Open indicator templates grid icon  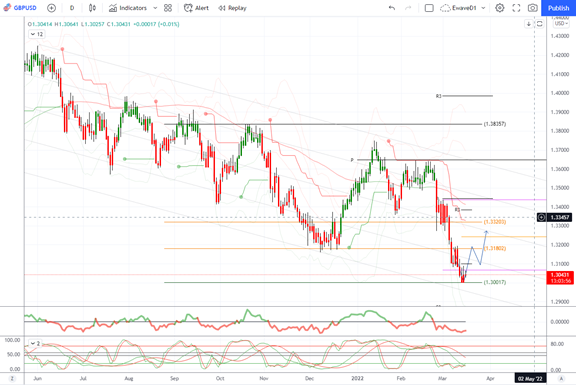(x=168, y=8)
